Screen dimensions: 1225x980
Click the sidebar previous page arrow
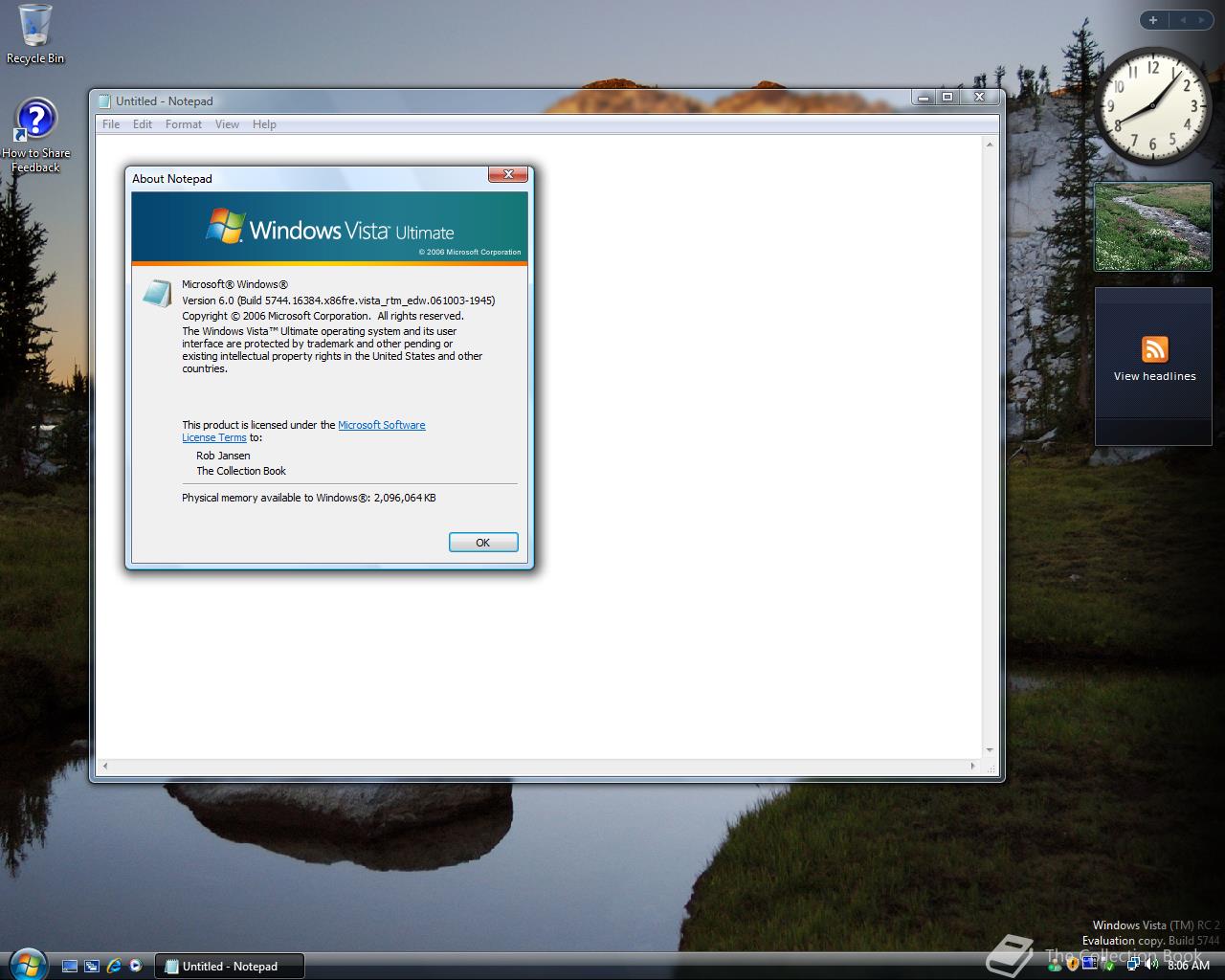(x=1183, y=20)
